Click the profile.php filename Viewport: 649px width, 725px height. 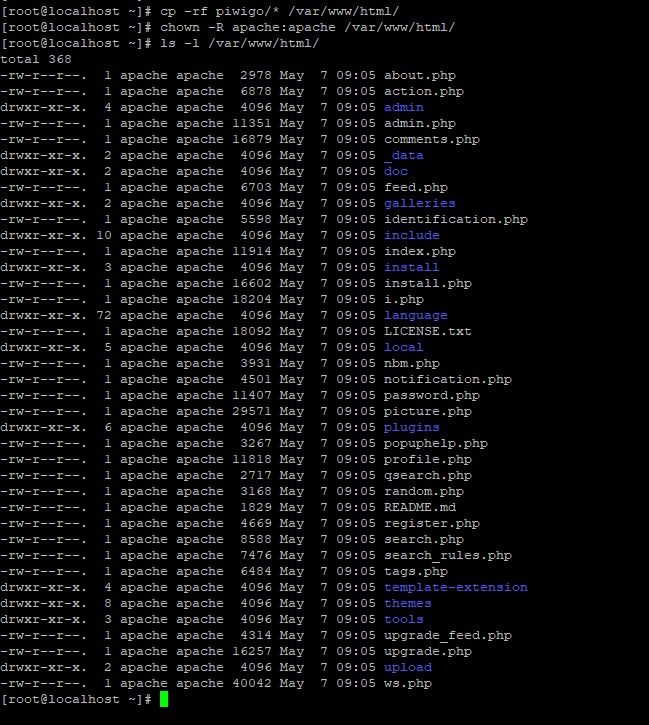[428, 460]
